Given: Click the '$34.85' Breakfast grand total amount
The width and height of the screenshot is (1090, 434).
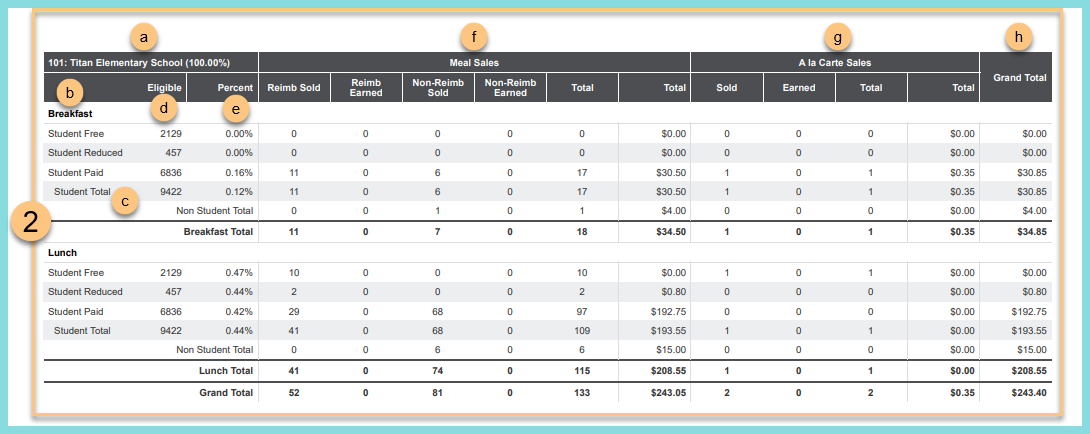Looking at the screenshot, I should click(x=1031, y=231).
